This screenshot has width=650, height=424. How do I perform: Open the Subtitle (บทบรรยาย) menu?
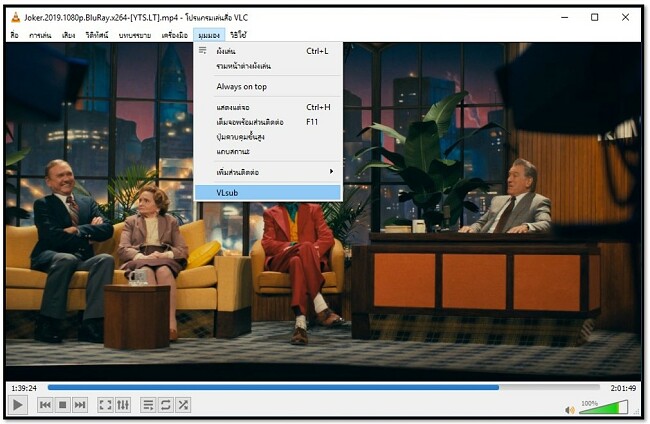coord(135,35)
